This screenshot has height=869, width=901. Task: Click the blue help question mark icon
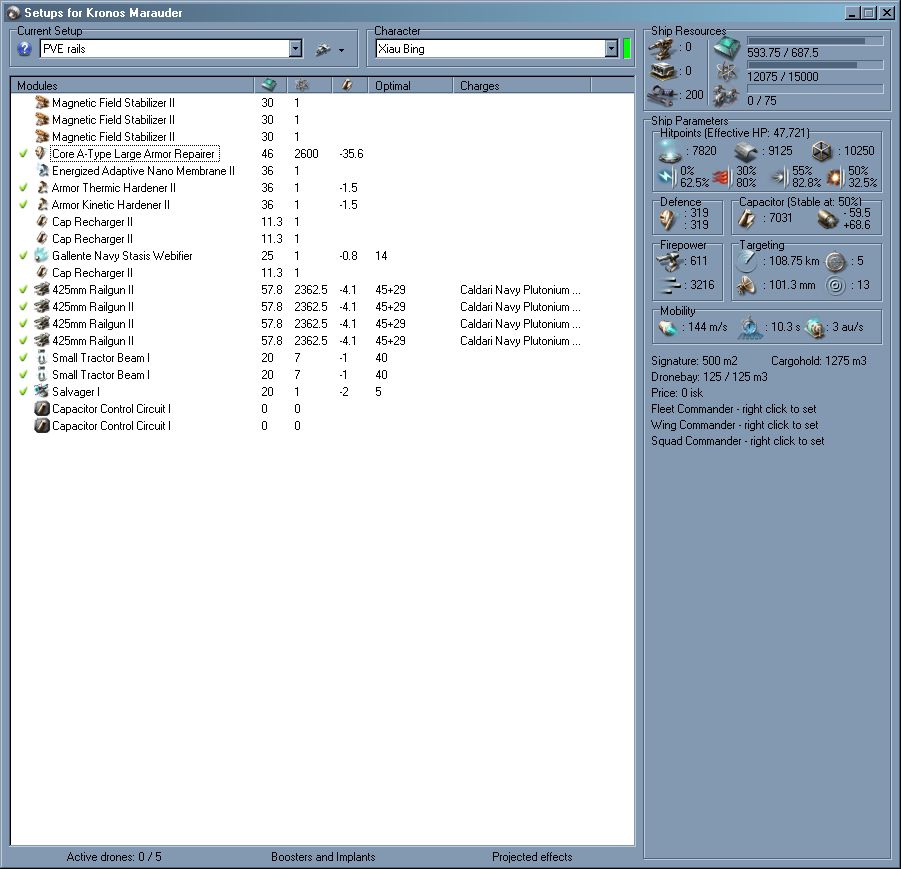24,49
